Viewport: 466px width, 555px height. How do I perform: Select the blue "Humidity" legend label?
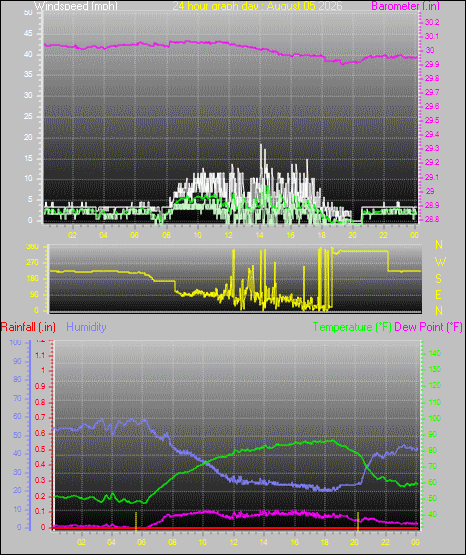pos(86,327)
